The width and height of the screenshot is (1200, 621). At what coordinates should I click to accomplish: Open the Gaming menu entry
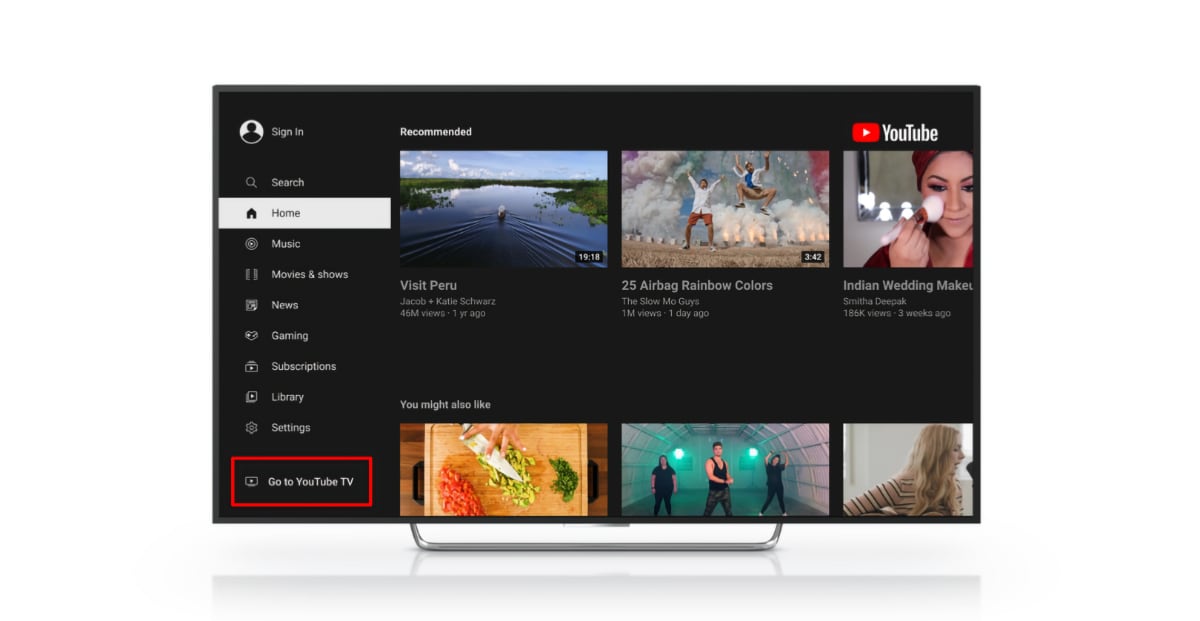(x=304, y=336)
